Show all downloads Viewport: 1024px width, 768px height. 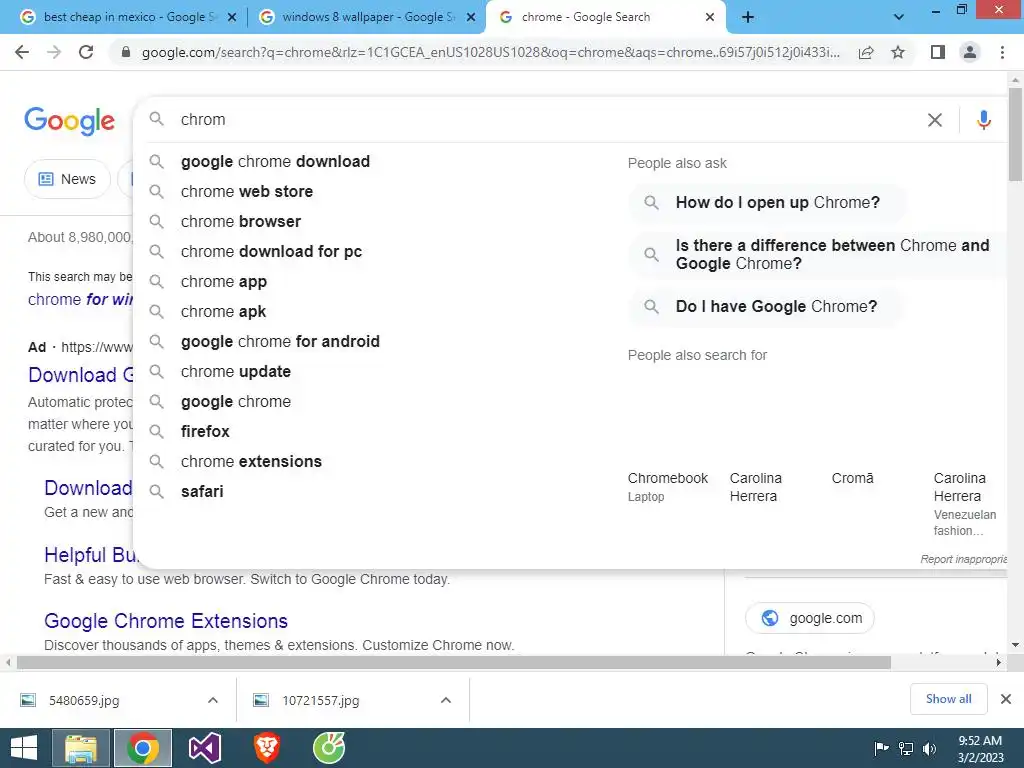coord(948,699)
